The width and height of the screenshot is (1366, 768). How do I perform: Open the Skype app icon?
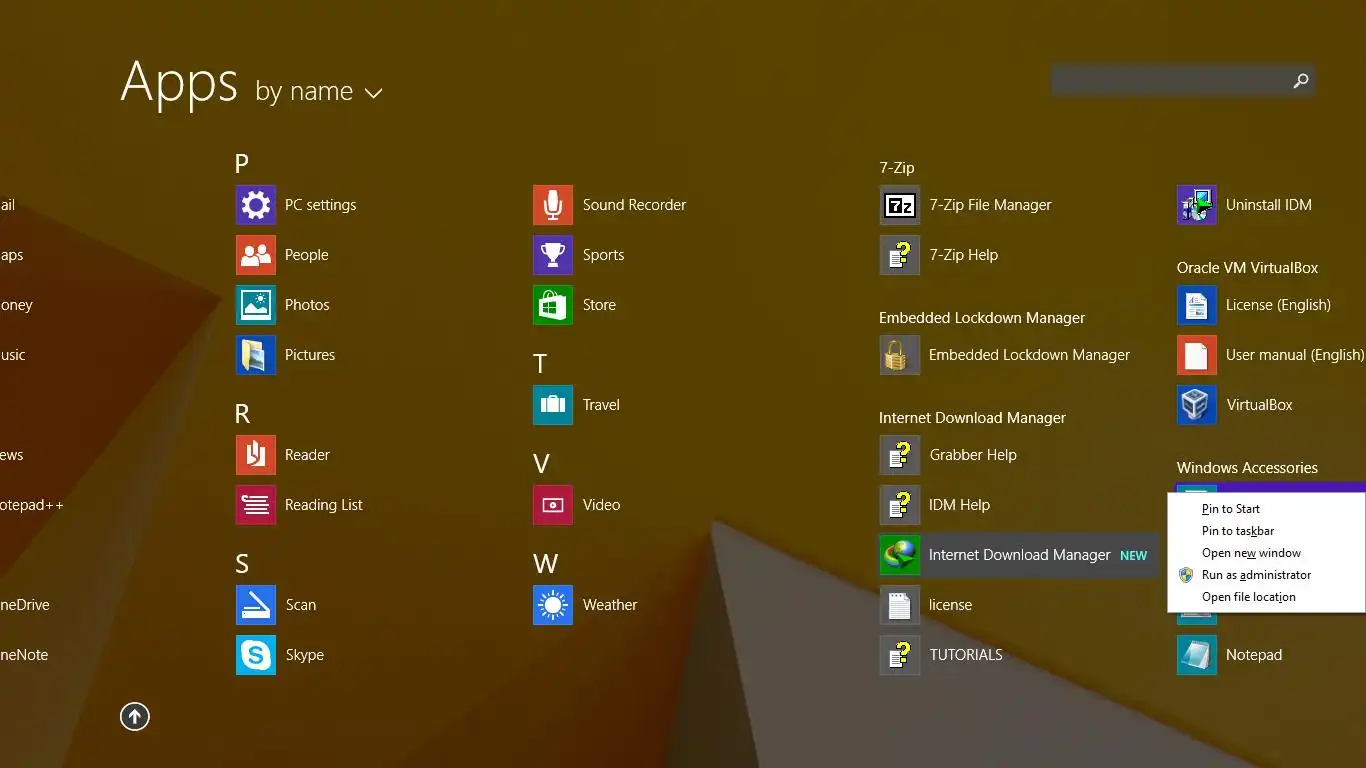tap(256, 655)
